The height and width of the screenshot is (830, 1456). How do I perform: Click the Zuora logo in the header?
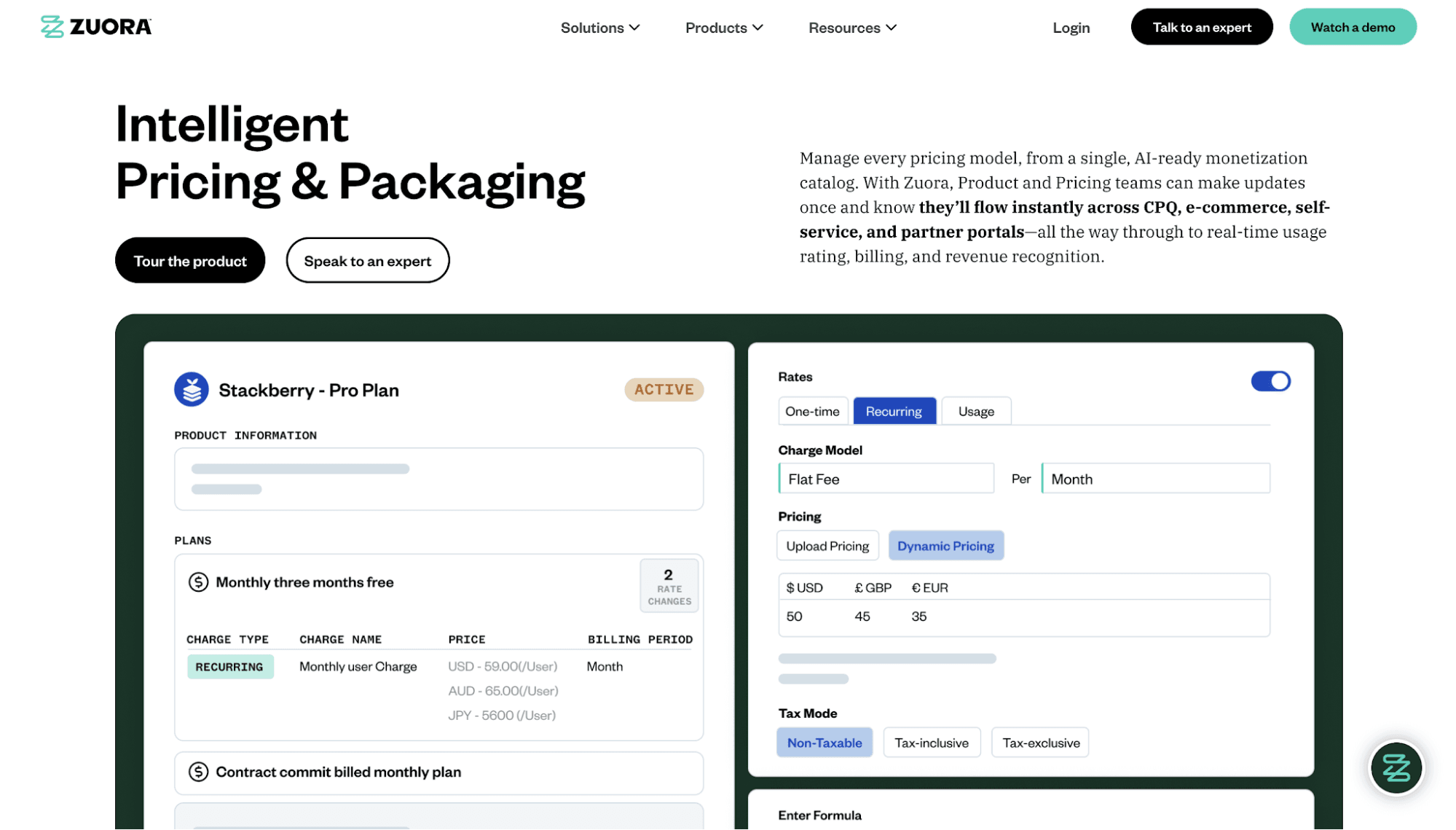[96, 27]
